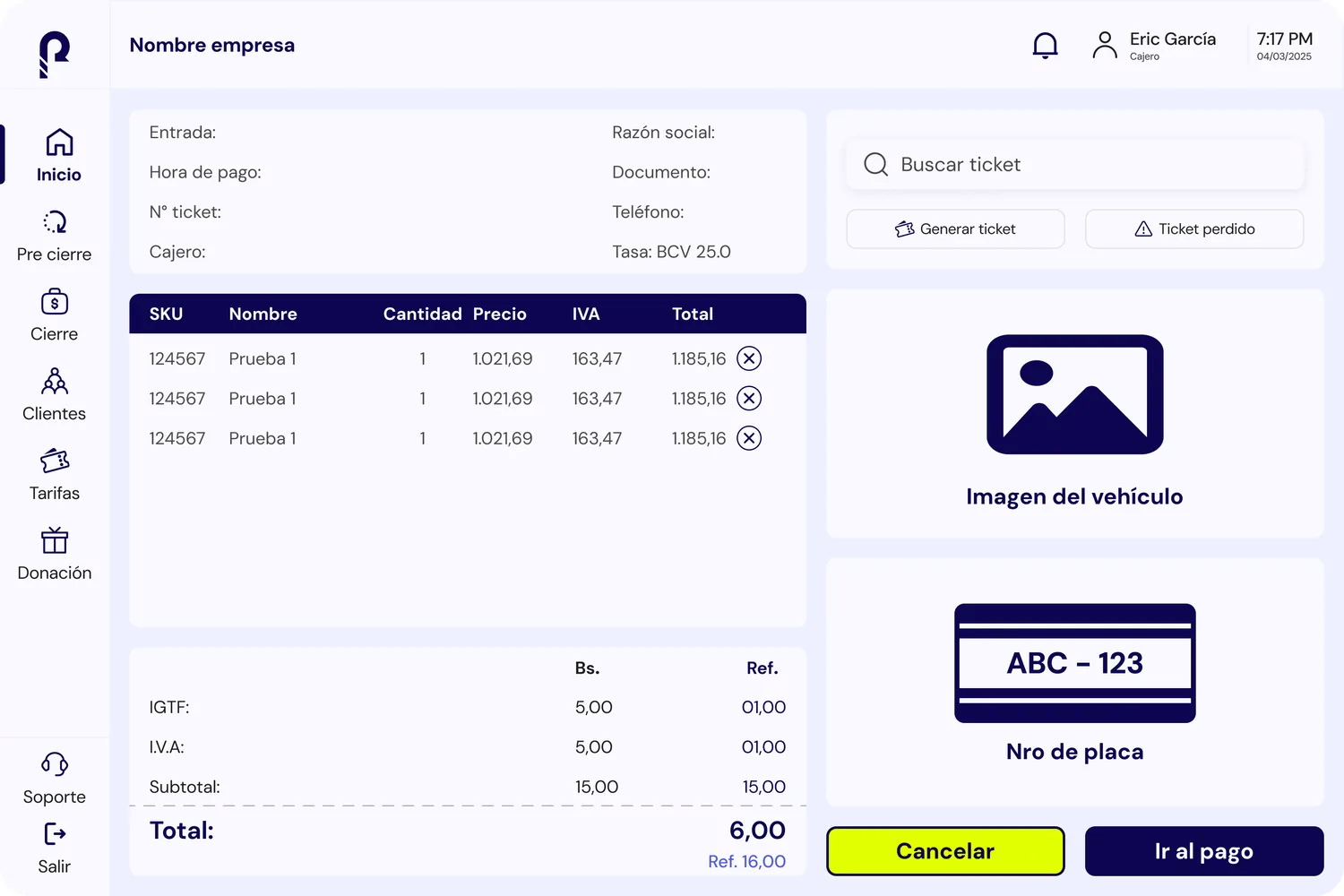Proceed with Ir al pago
The image size is (1344, 896).
coord(1204,851)
